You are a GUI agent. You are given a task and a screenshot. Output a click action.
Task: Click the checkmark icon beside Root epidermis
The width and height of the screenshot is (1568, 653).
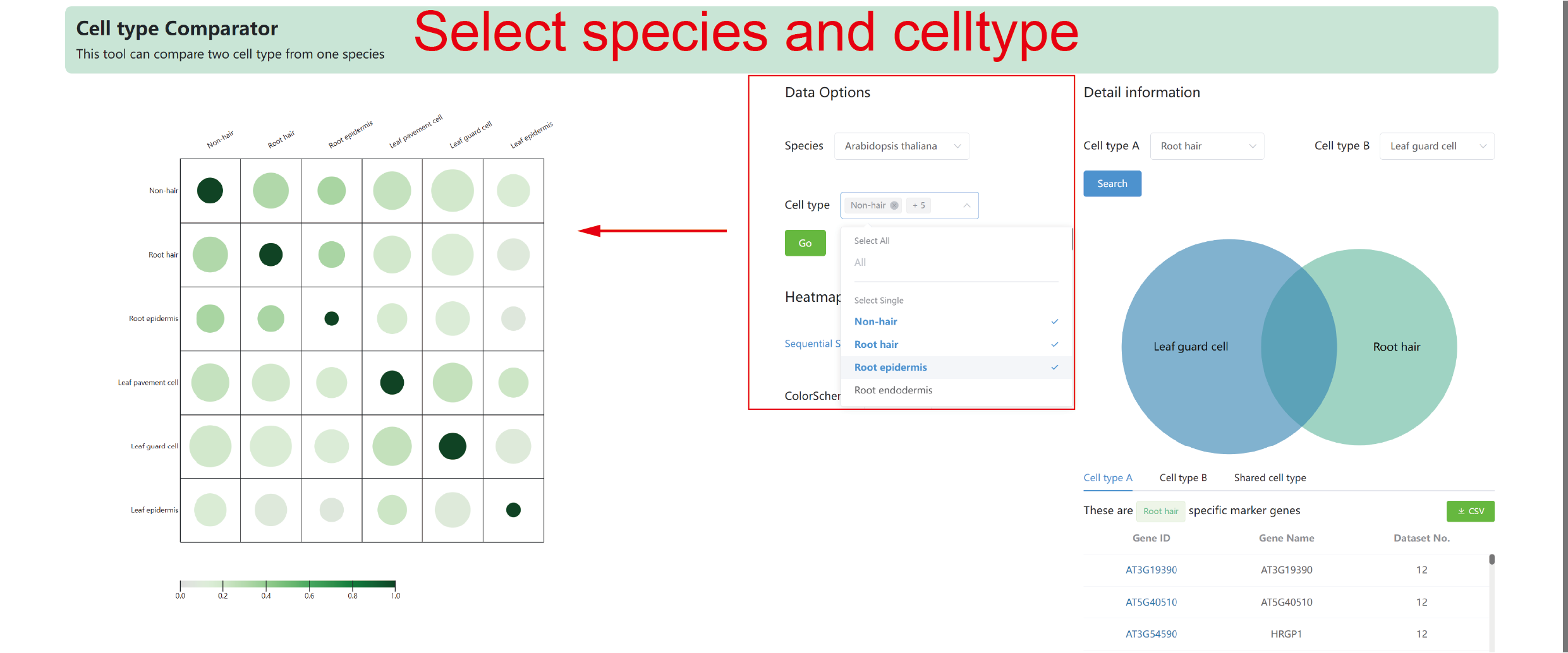tap(1054, 368)
